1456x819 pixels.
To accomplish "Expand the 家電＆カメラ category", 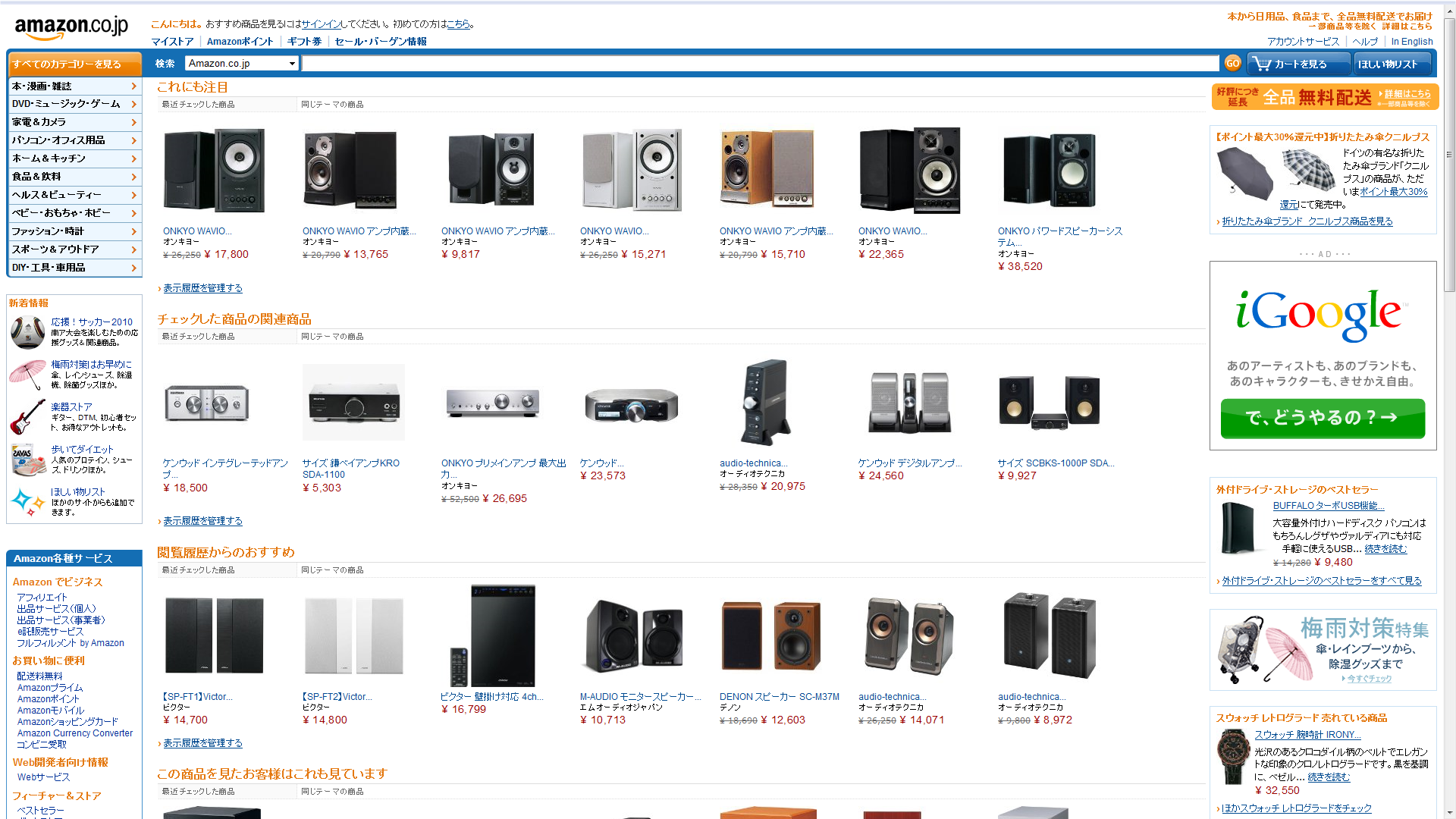I will click(x=74, y=122).
